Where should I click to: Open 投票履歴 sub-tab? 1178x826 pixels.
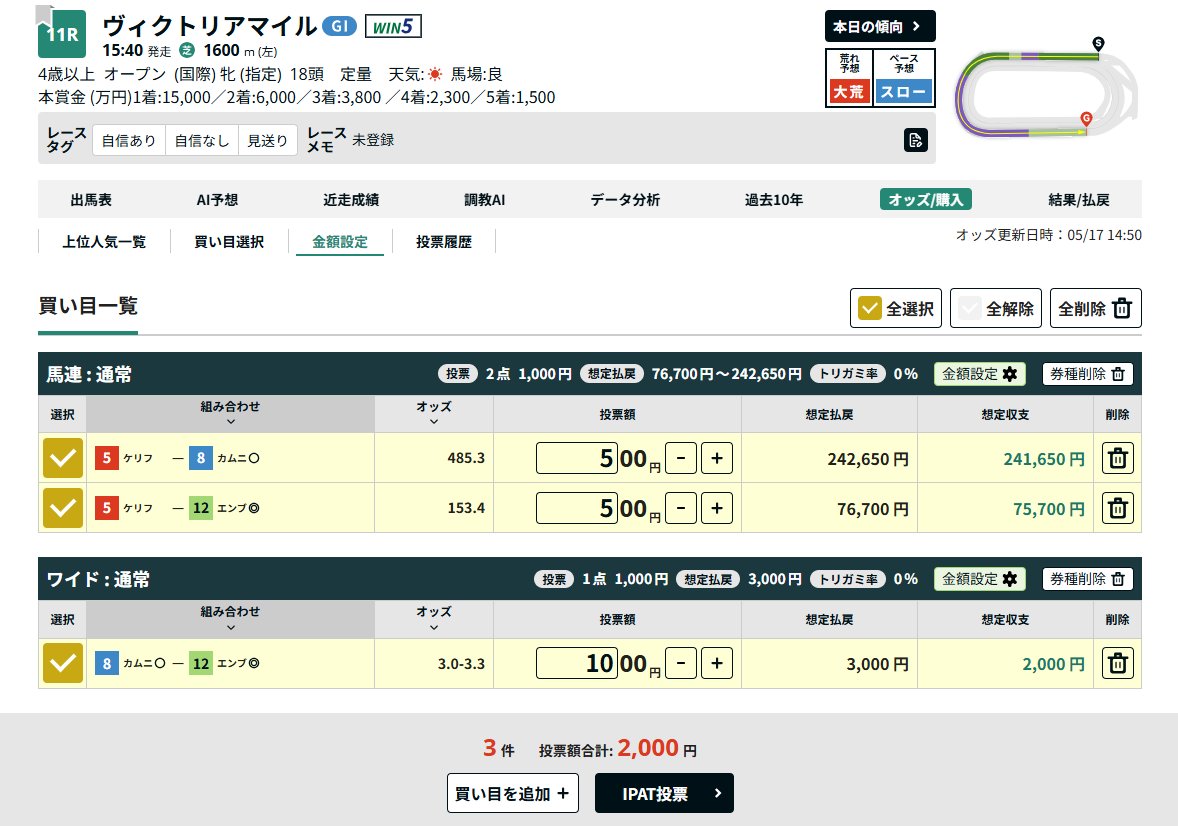click(x=444, y=242)
